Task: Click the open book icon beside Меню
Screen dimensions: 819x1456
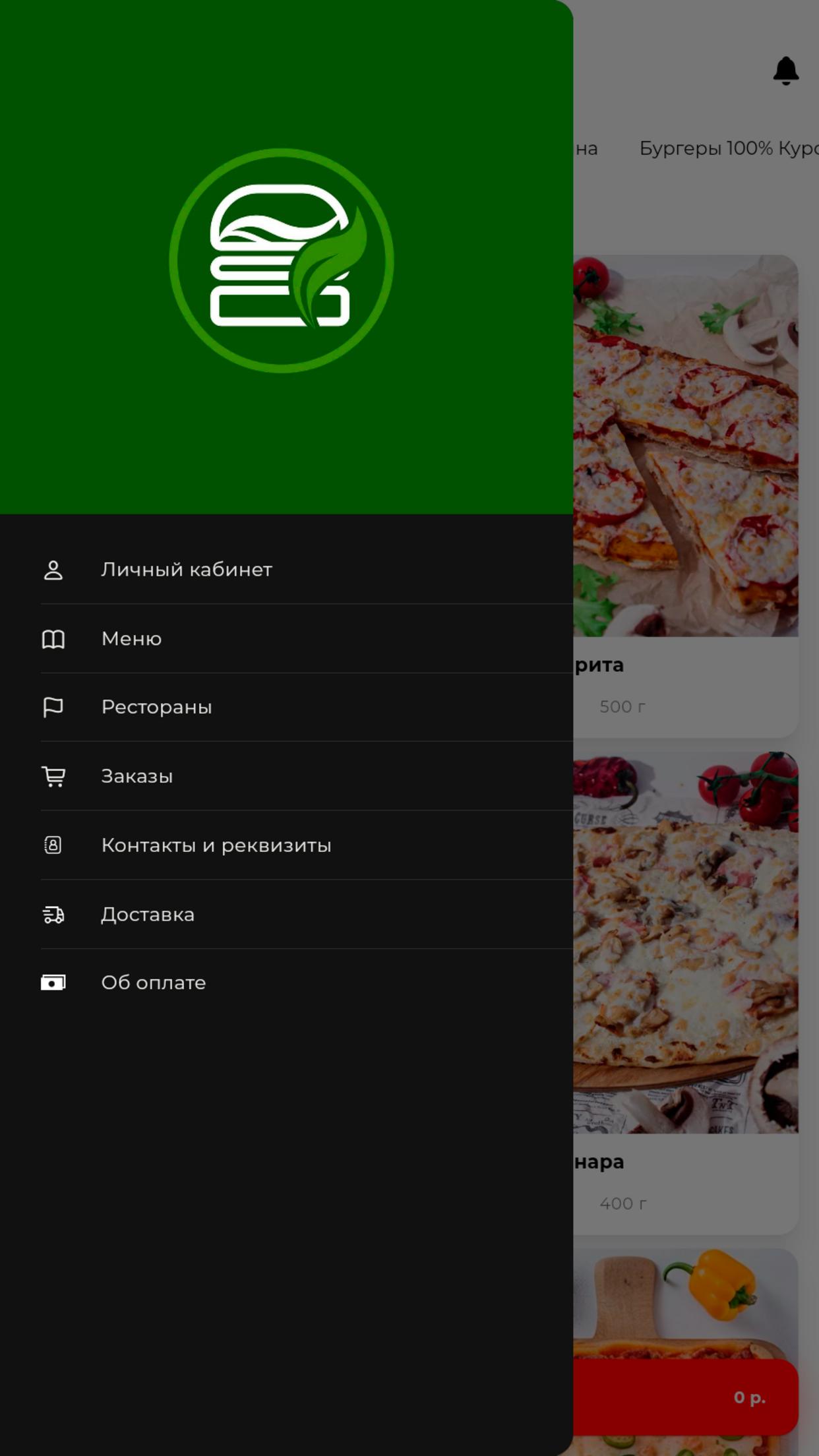Action: (53, 639)
